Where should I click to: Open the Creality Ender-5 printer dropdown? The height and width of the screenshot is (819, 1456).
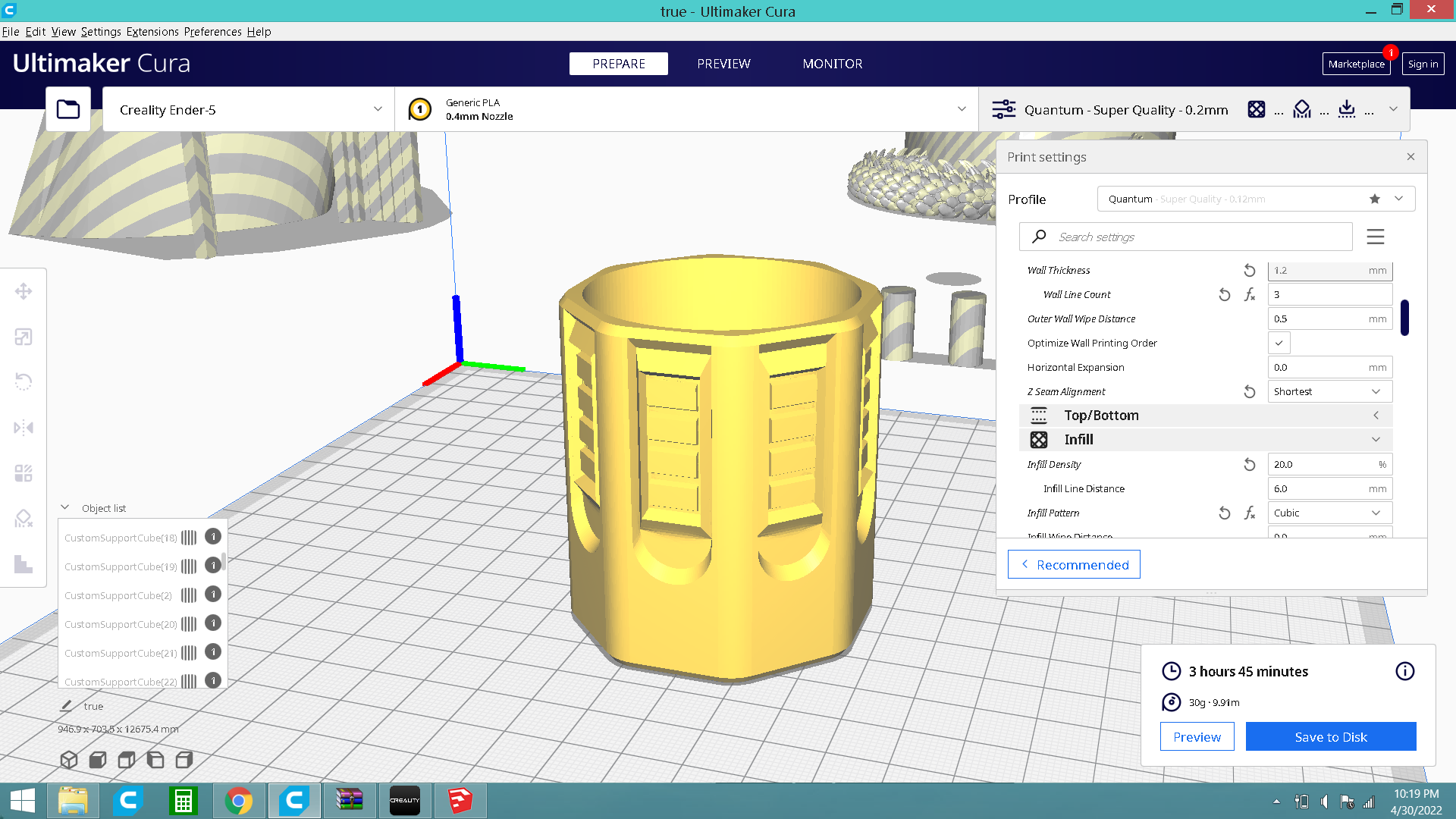[249, 109]
